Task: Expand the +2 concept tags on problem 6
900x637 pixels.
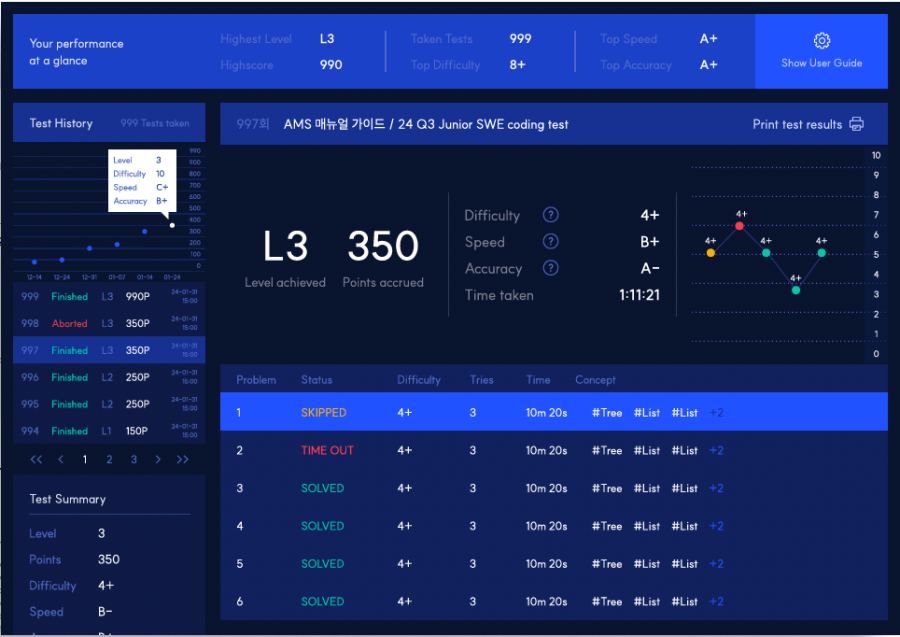Action: [716, 601]
